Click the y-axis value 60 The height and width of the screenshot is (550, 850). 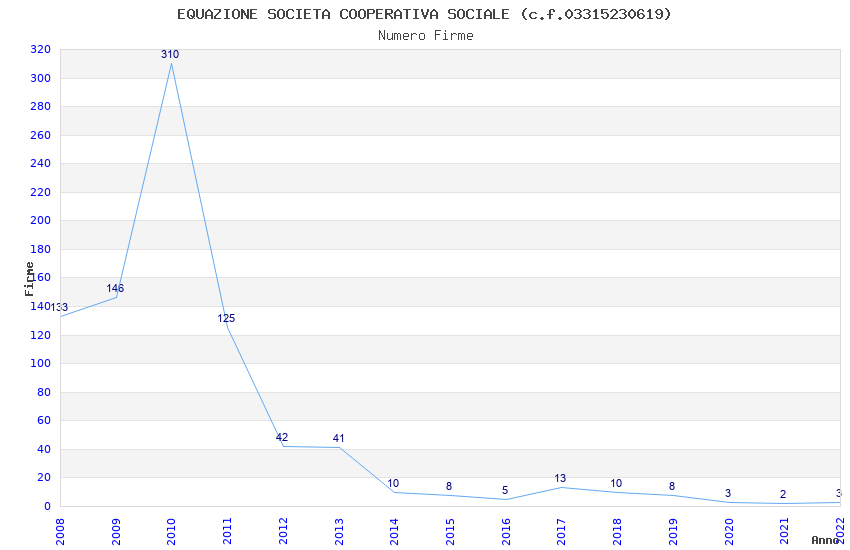[44, 420]
